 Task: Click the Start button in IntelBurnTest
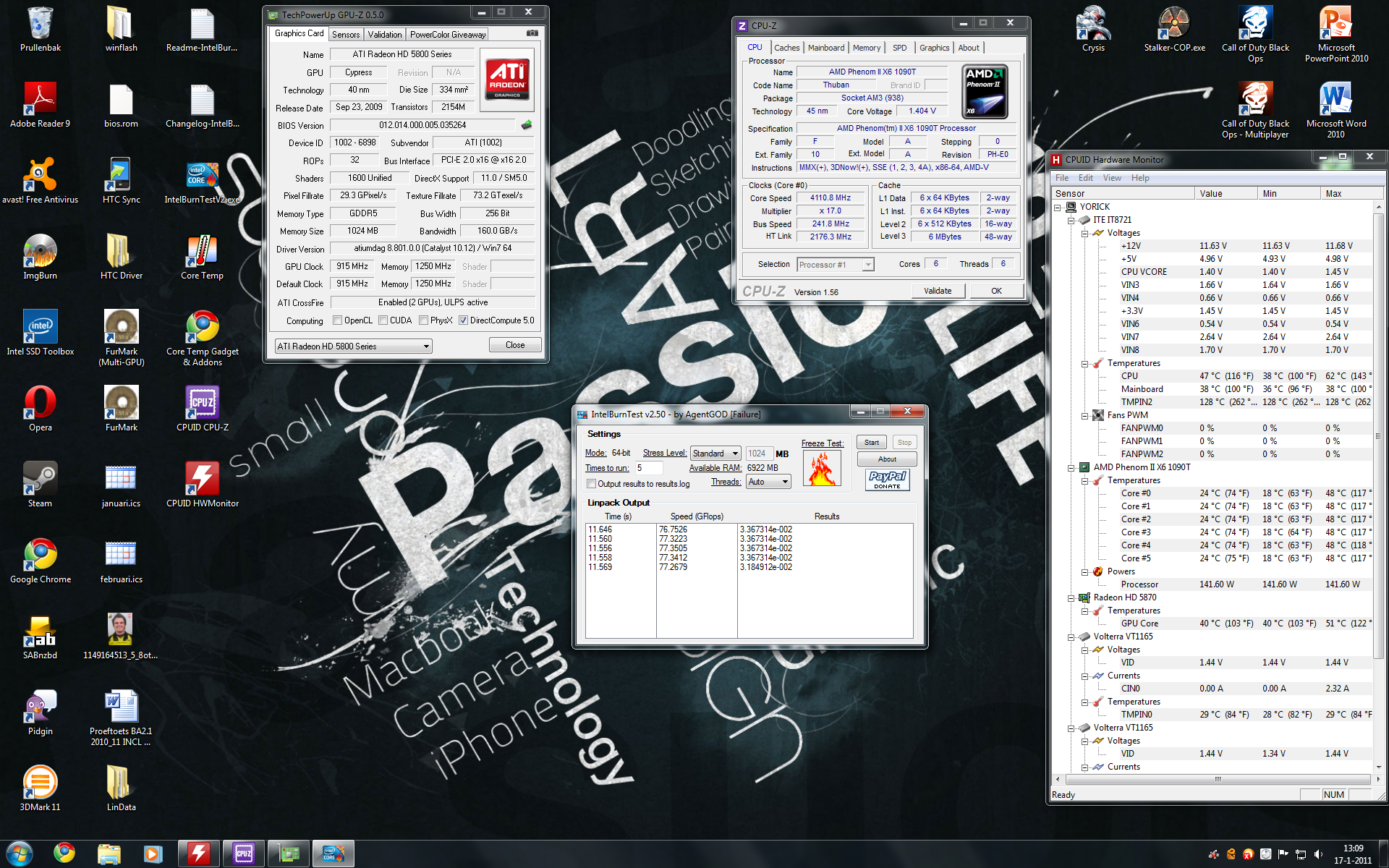[x=872, y=442]
